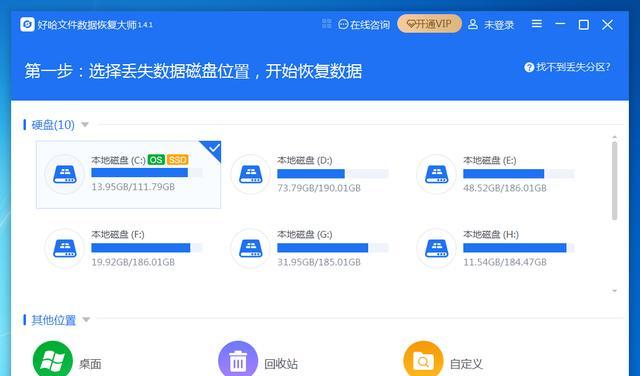Click the H: drive usage bar
This screenshot has height=376, width=640.
point(518,248)
